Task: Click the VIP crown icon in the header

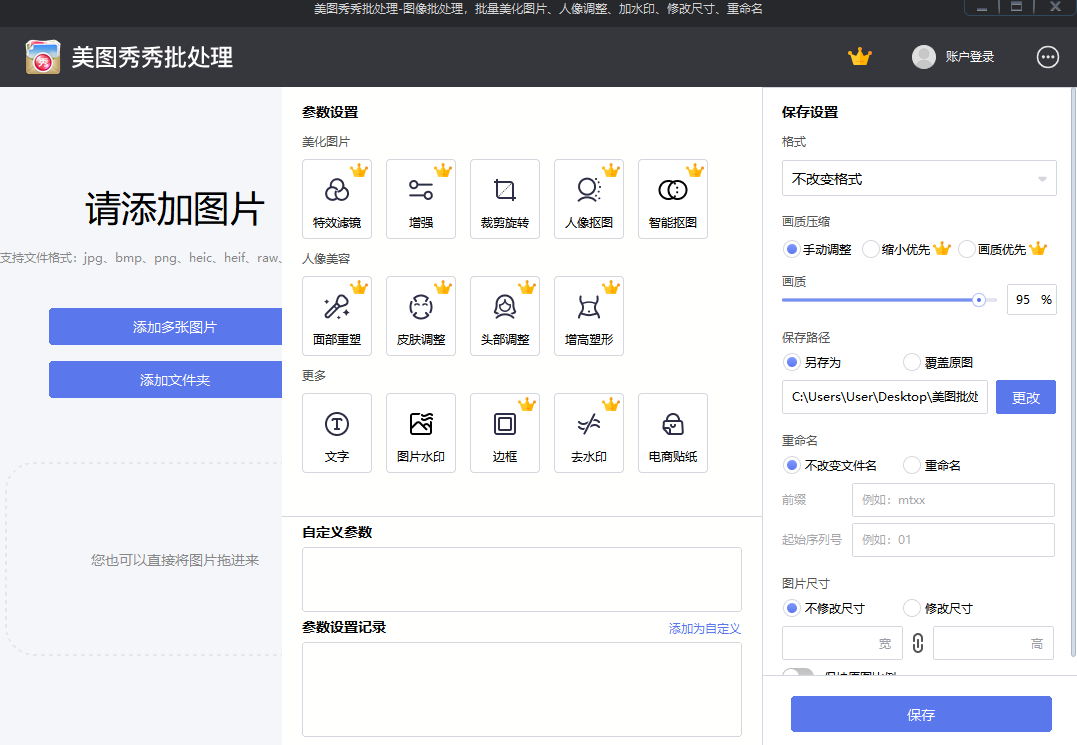Action: [860, 57]
